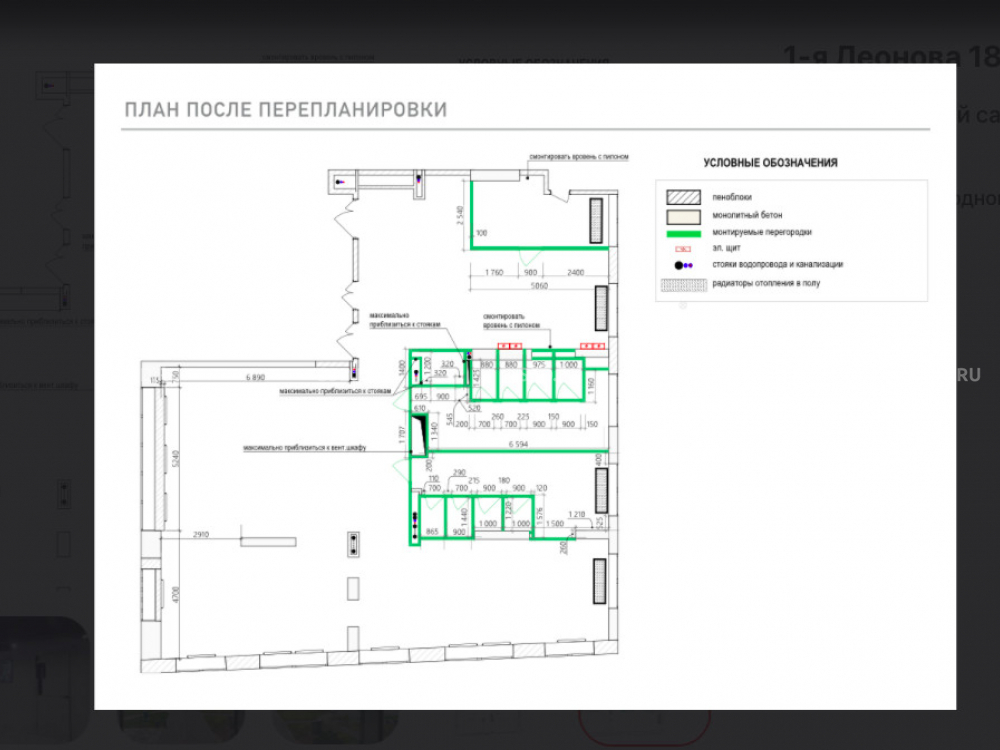1000x750 pixels.
Task: Click the dimmed RU text behind the overlay
Action: pyautogui.click(x=968, y=375)
